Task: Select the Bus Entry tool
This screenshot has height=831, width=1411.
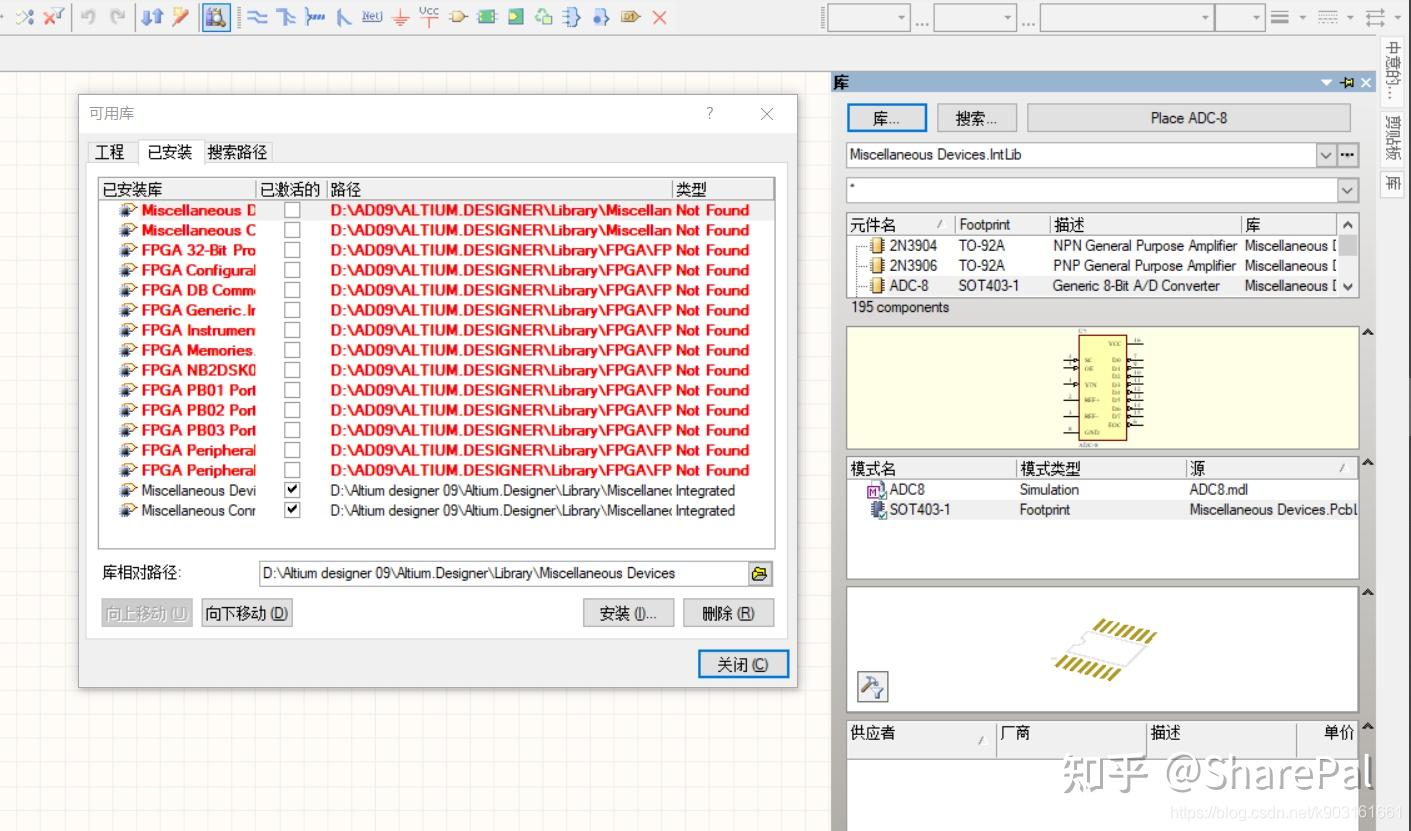Action: pyautogui.click(x=343, y=17)
